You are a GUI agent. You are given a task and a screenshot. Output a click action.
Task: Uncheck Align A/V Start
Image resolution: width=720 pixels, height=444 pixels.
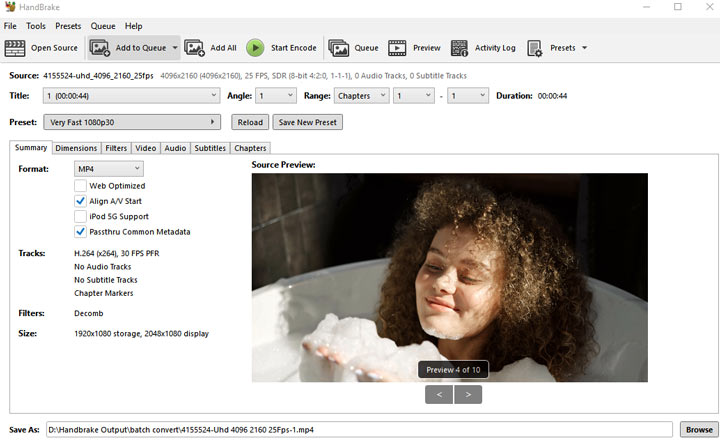point(80,201)
